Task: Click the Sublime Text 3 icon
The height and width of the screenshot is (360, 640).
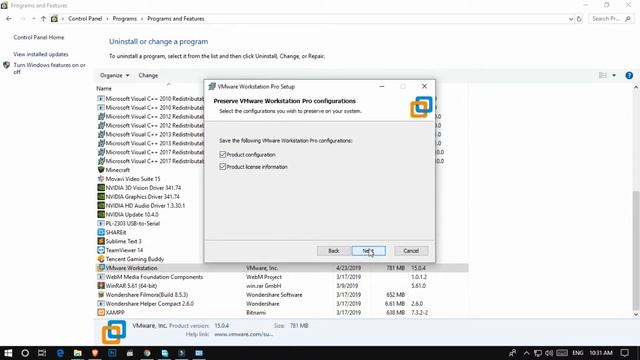Action: (x=101, y=241)
